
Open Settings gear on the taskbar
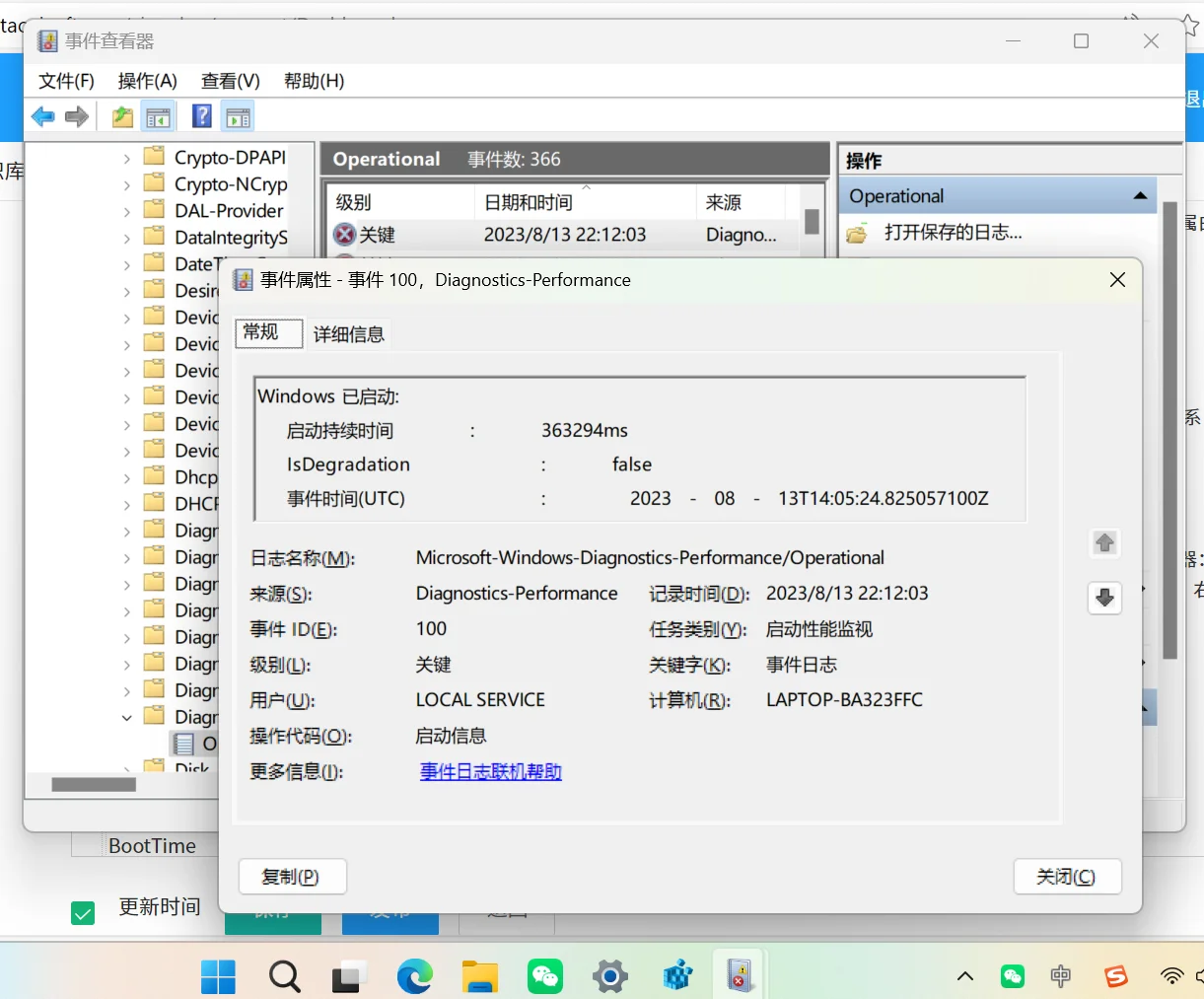[x=610, y=976]
